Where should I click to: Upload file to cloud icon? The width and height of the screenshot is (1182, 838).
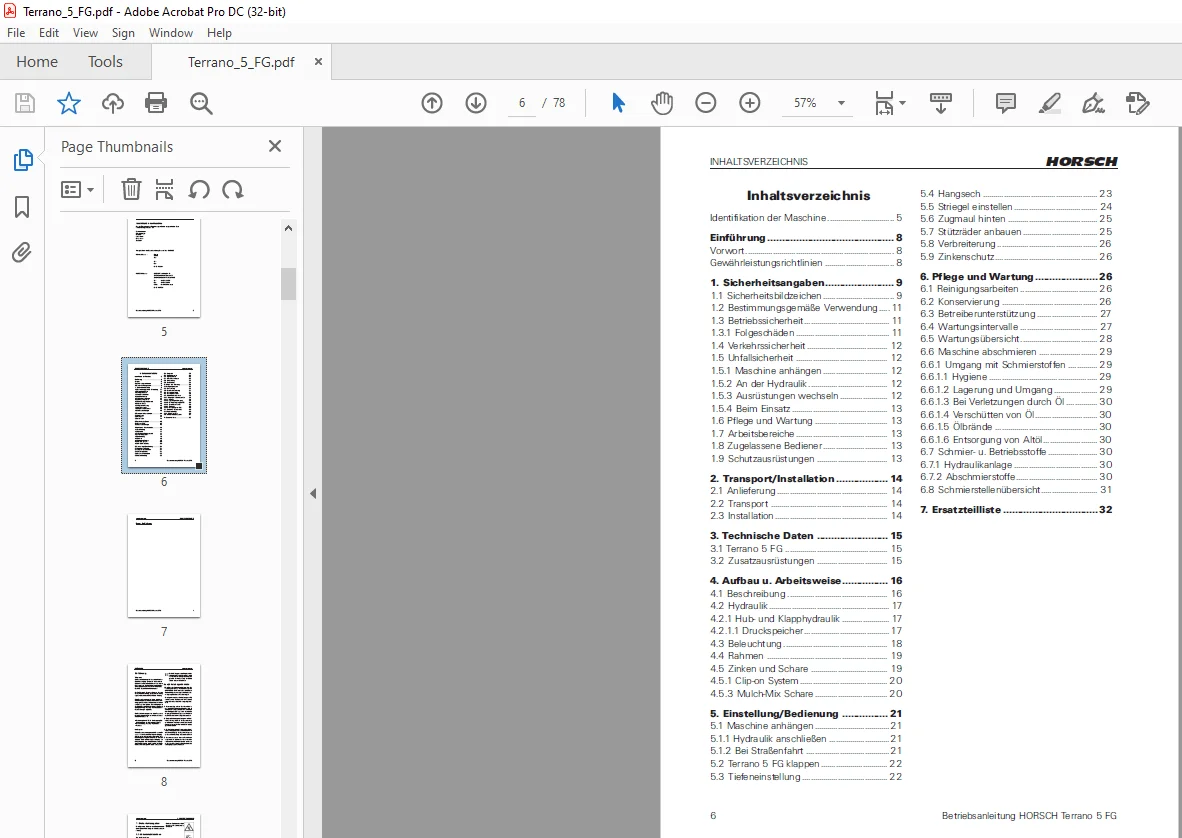pos(112,103)
